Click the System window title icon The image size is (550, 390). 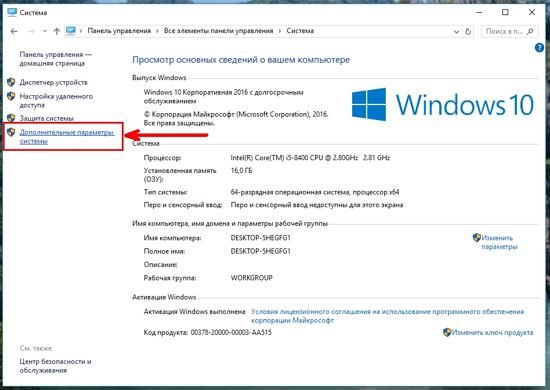coord(12,12)
